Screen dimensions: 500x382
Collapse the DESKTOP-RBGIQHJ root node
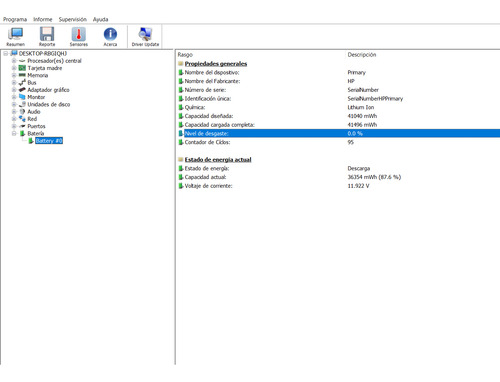(6, 53)
